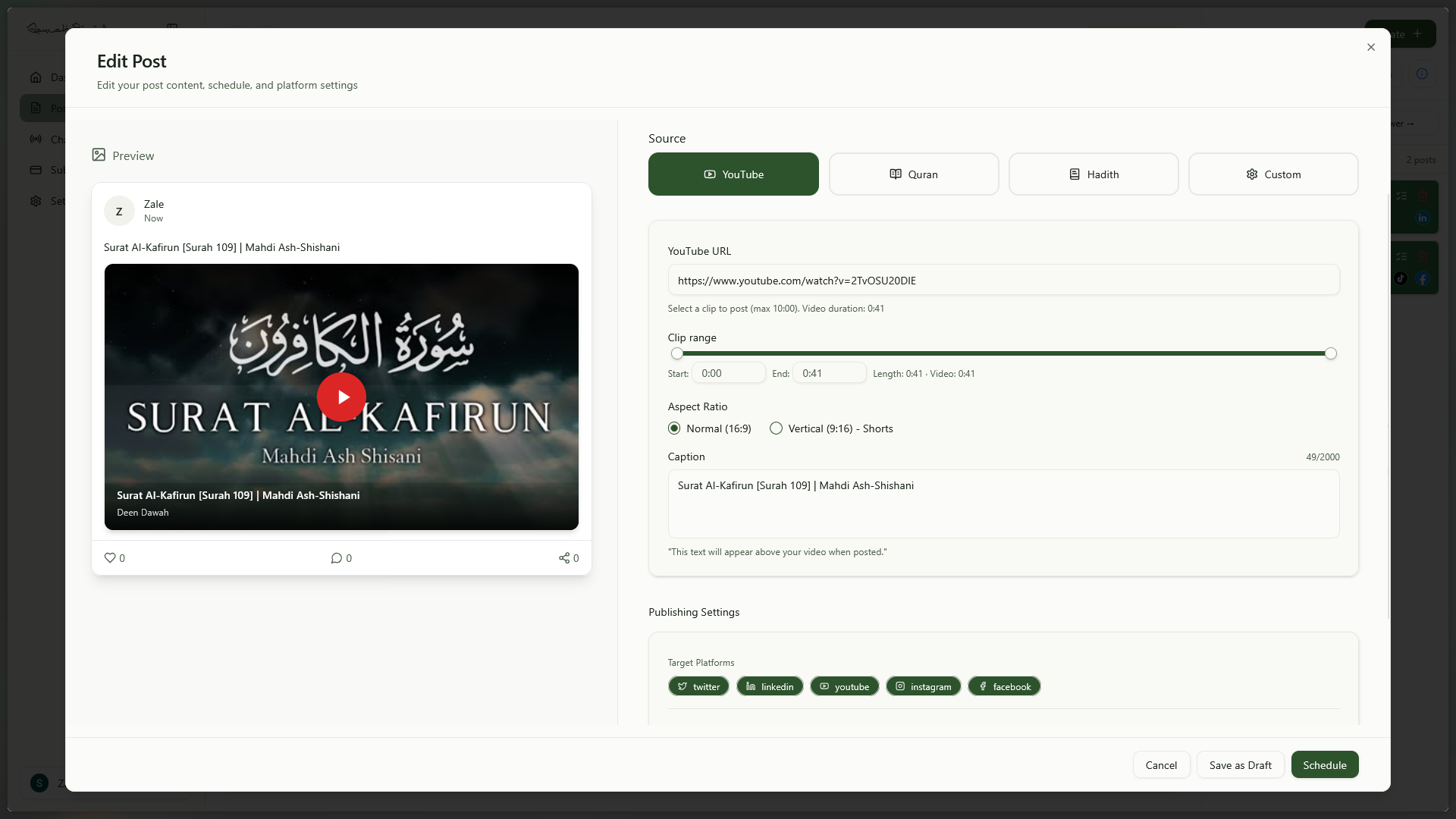Select the Posts document icon in the sidebar

pos(36,108)
